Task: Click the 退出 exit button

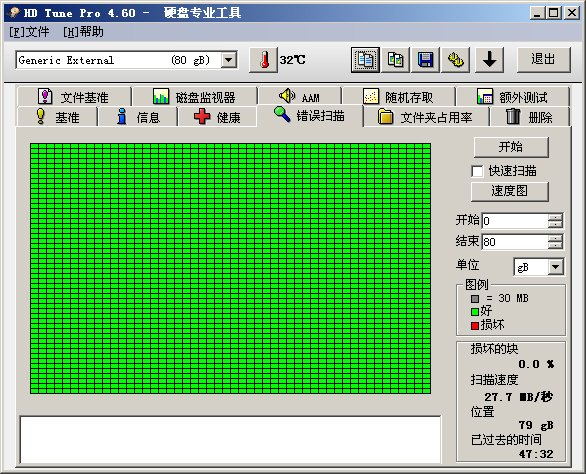Action: coord(543,59)
